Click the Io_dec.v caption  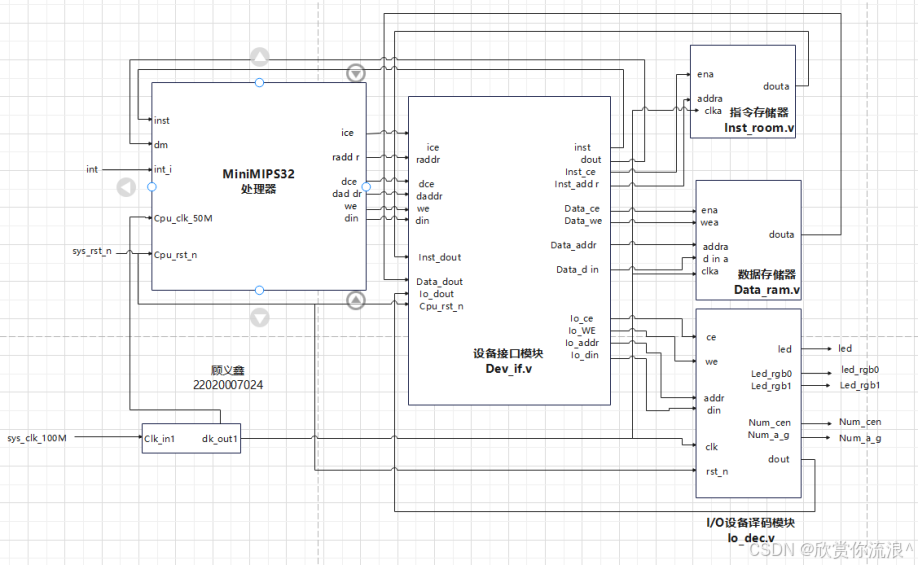[751, 537]
